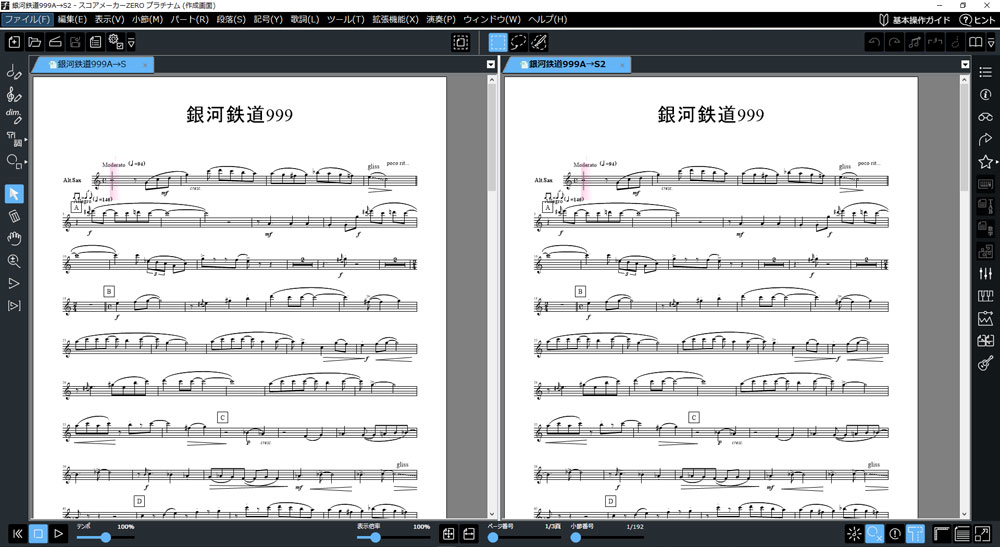Click the fit-page view icon
Image resolution: width=1000 pixels, height=547 pixels.
point(448,534)
